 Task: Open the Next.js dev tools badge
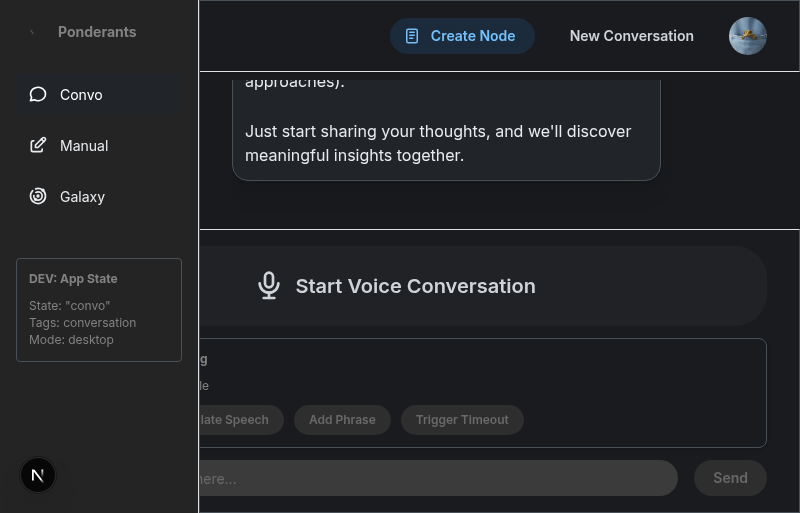(38, 475)
